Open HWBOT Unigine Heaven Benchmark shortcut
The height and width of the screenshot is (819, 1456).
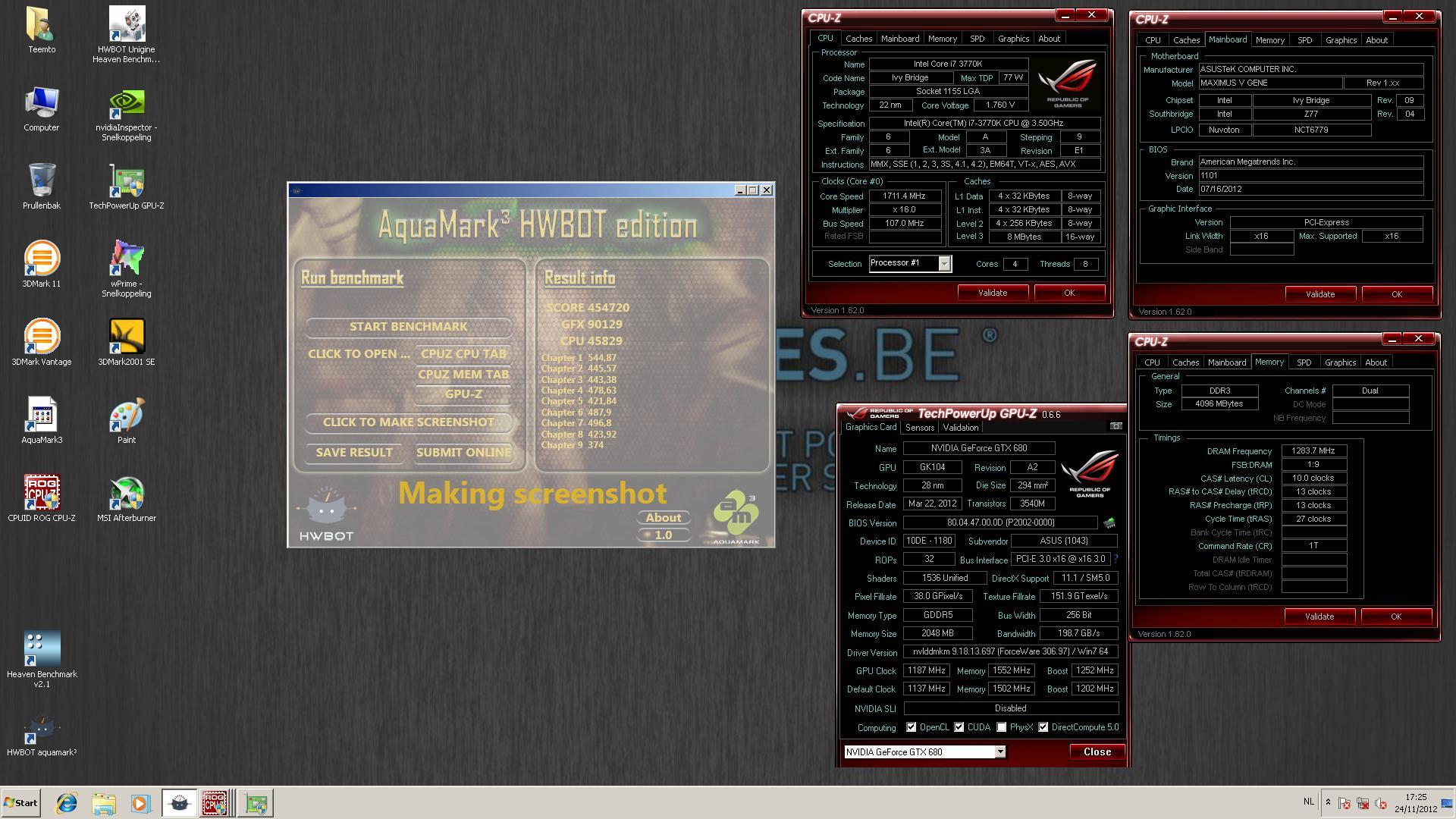pos(126,35)
